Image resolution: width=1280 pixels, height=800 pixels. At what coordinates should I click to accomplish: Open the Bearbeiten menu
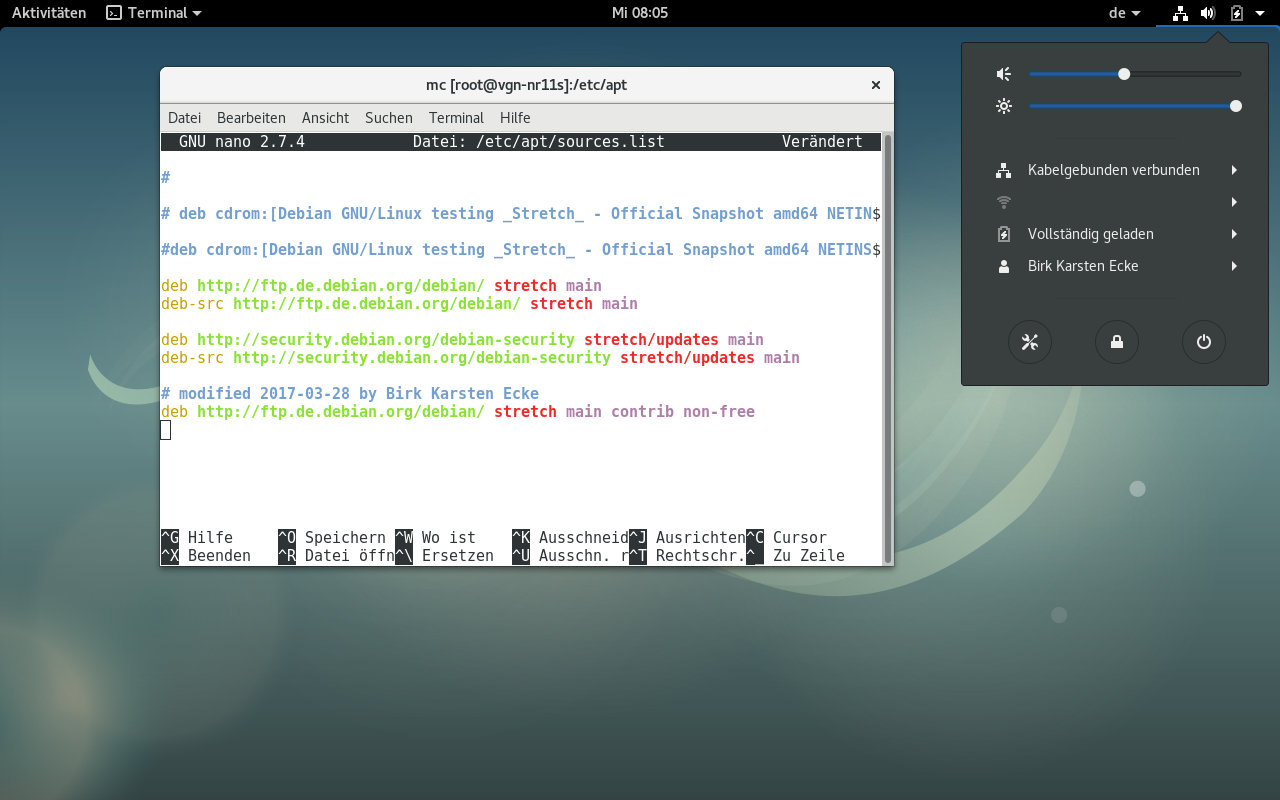pos(251,117)
